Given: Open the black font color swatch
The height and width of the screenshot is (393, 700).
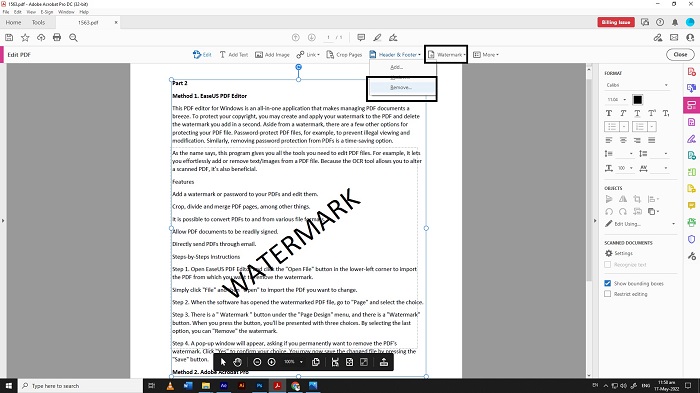Looking at the screenshot, I should [x=638, y=100].
